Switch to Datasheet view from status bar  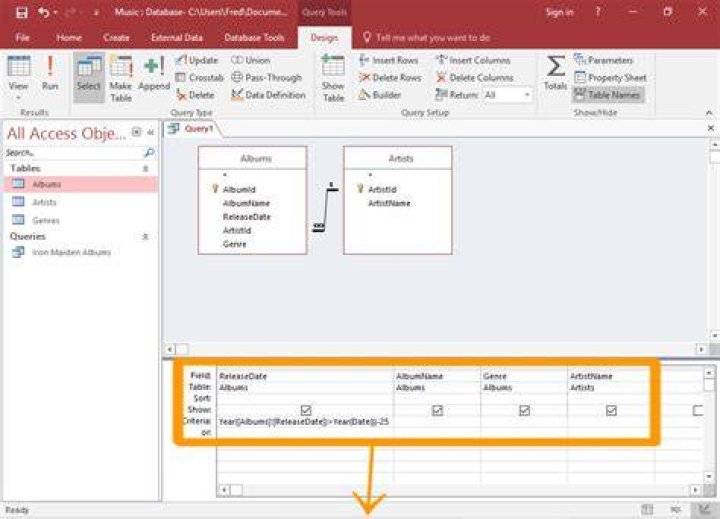pyautogui.click(x=647, y=509)
